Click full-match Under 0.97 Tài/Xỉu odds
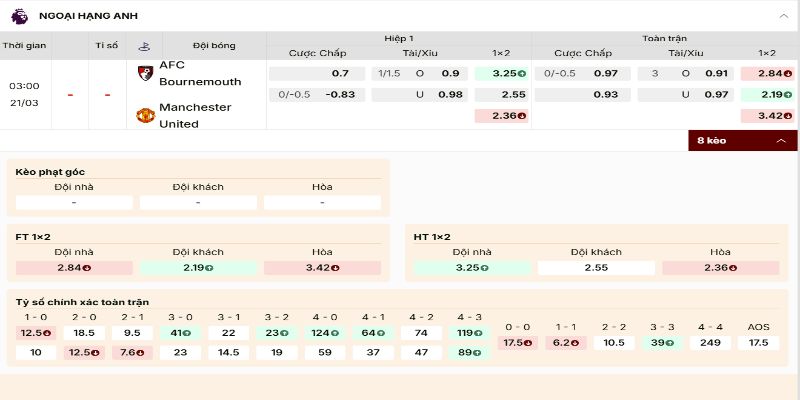800x400 pixels. tap(700, 94)
